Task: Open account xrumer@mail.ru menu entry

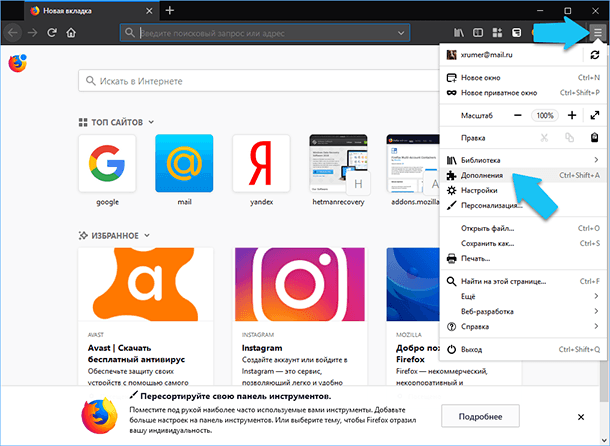Action: pyautogui.click(x=511, y=55)
